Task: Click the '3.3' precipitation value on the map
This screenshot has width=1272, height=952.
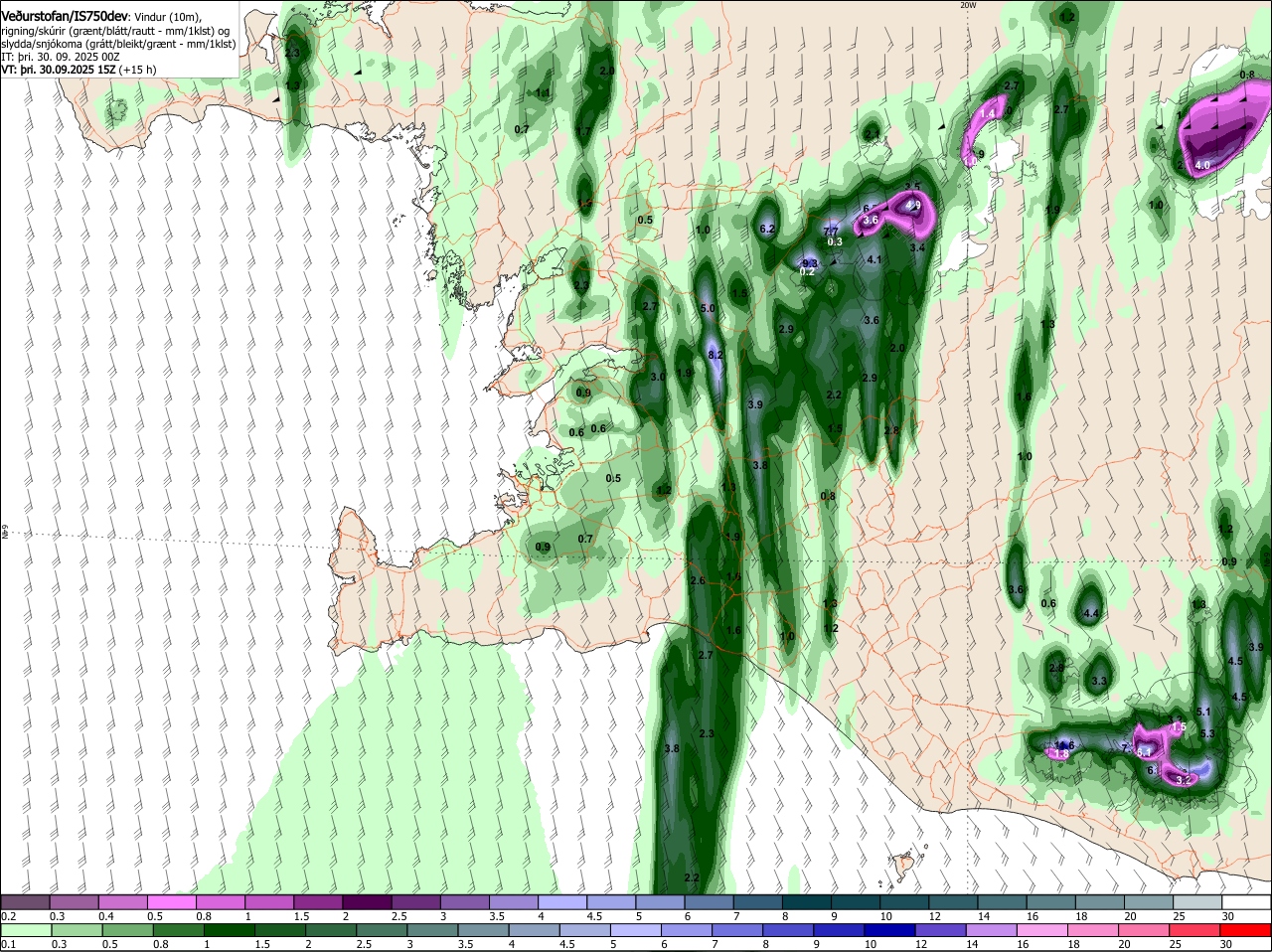Action: [x=1099, y=682]
